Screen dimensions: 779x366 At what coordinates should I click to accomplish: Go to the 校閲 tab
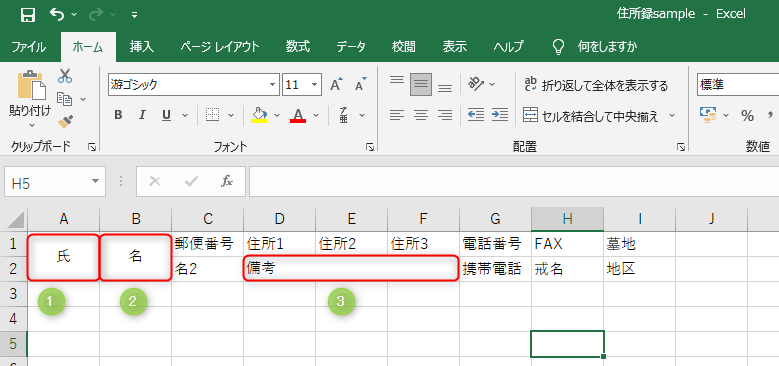pyautogui.click(x=403, y=47)
